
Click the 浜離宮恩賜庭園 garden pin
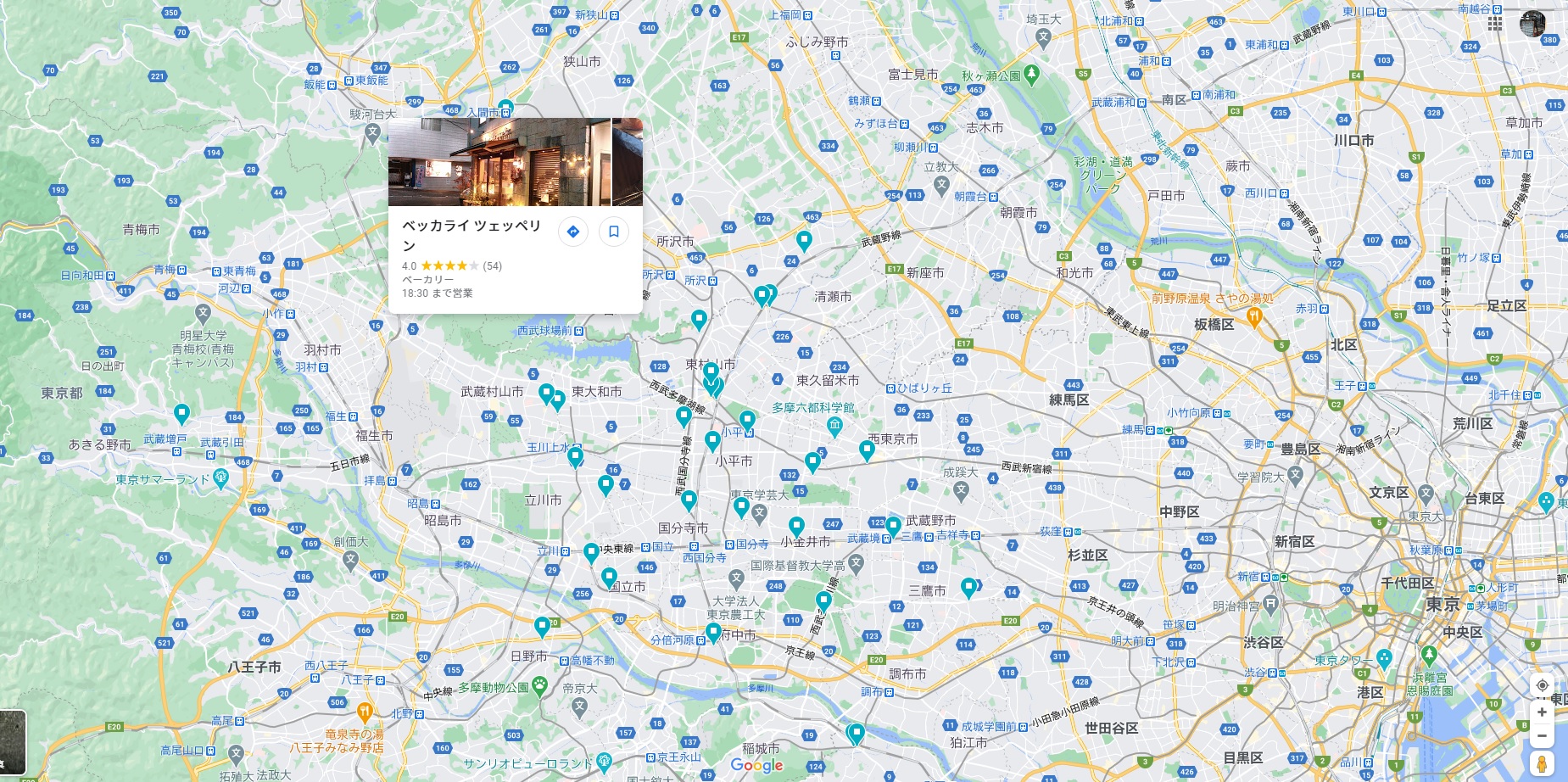[x=1429, y=655]
